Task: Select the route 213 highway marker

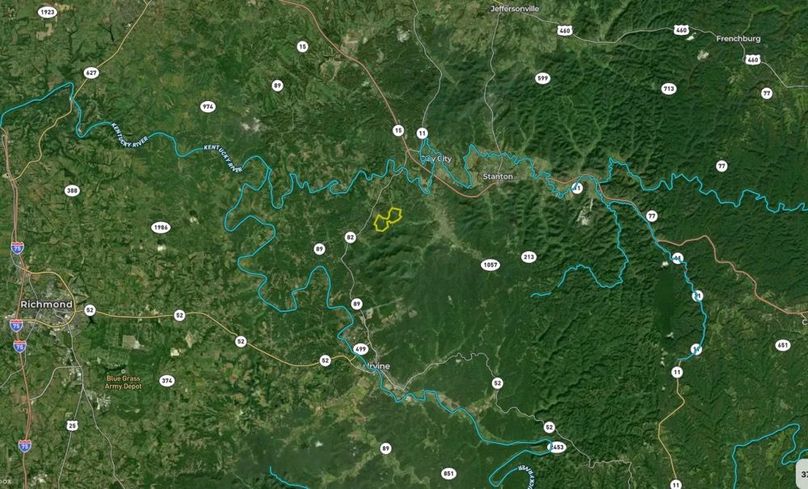Action: [529, 257]
